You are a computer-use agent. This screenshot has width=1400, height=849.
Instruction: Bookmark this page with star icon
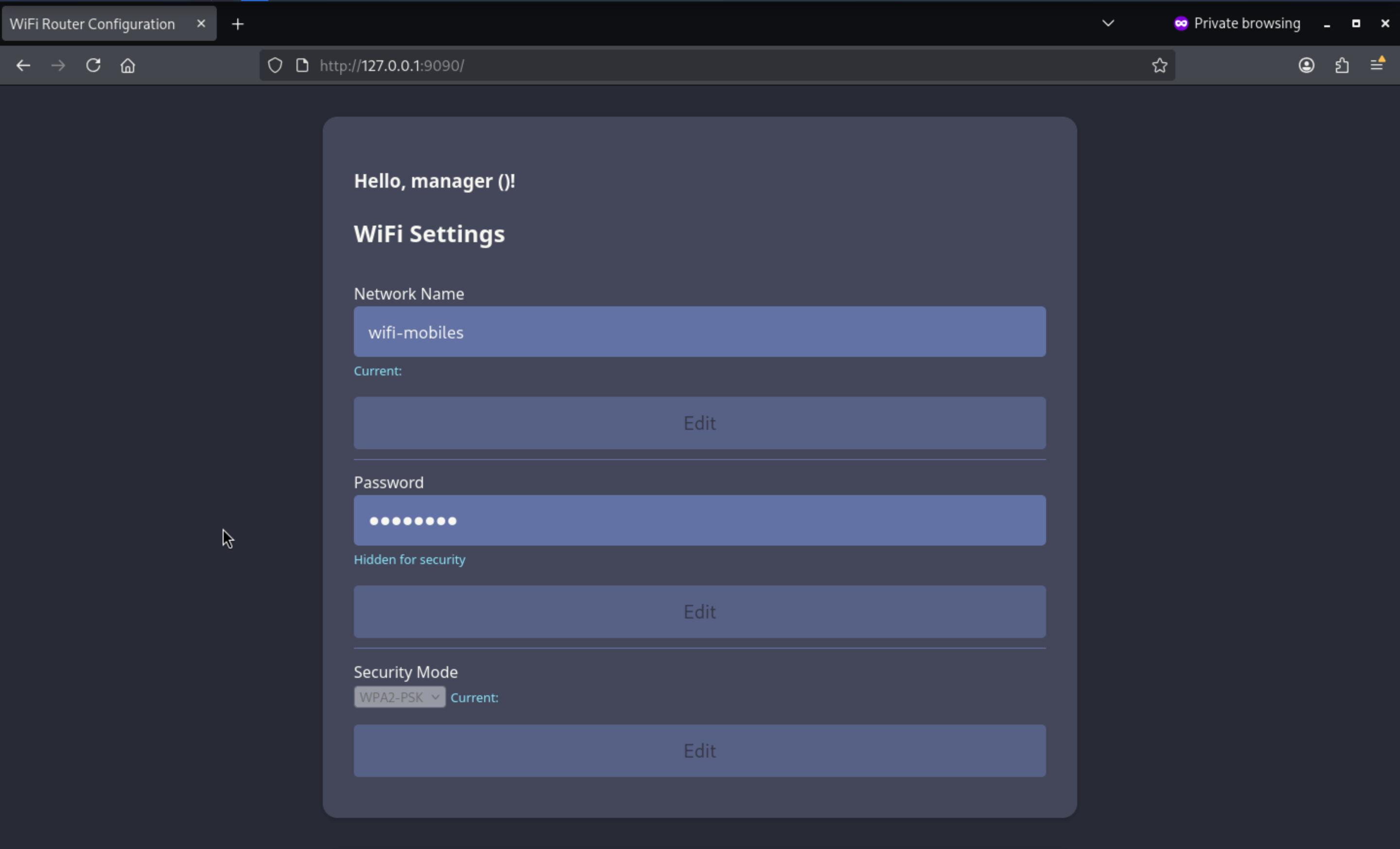(x=1160, y=65)
